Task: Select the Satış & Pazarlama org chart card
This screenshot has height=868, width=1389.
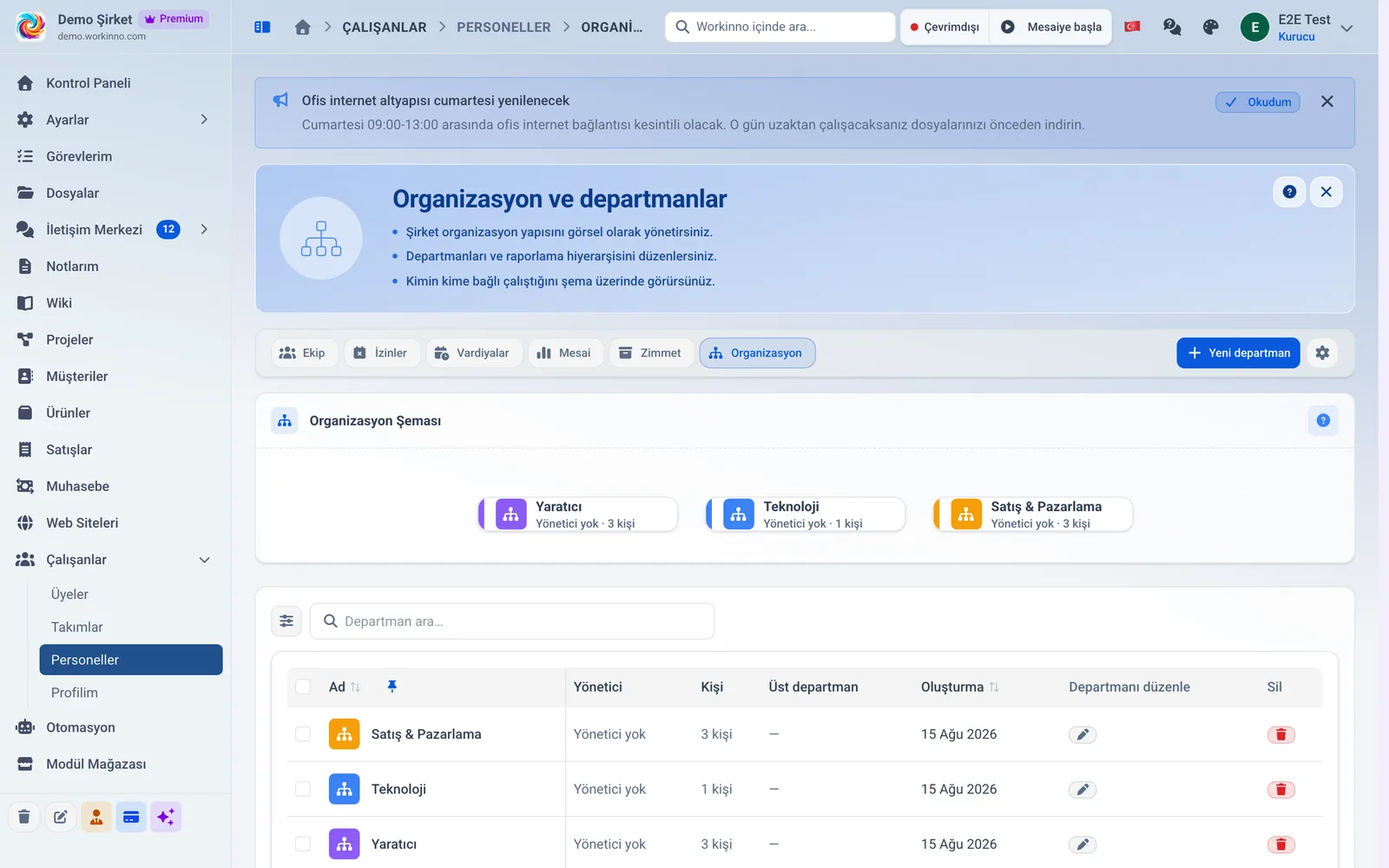Action: coord(1033,515)
